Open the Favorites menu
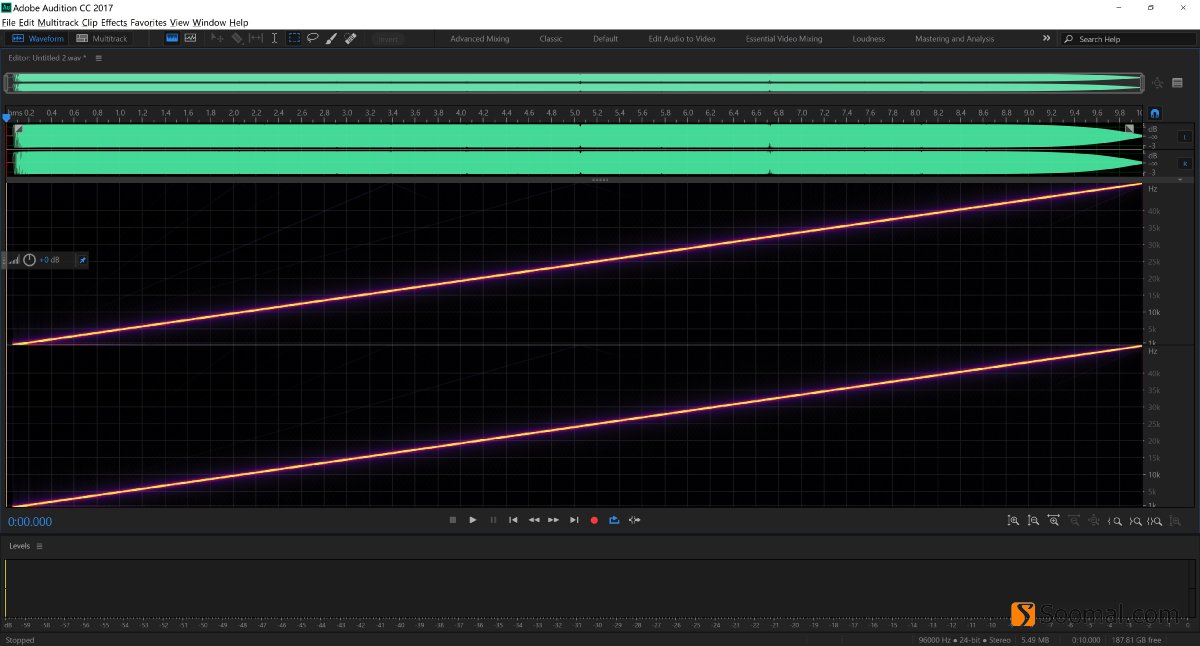1200x646 pixels. pos(148,22)
